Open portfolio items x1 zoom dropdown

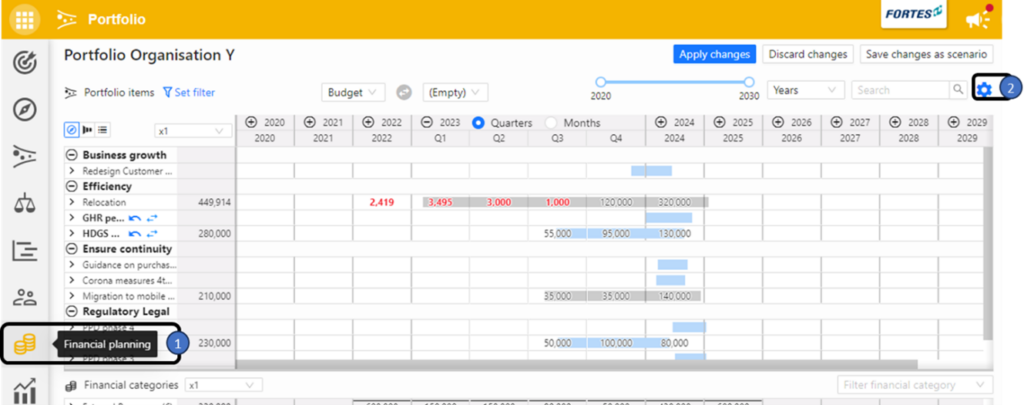(193, 131)
